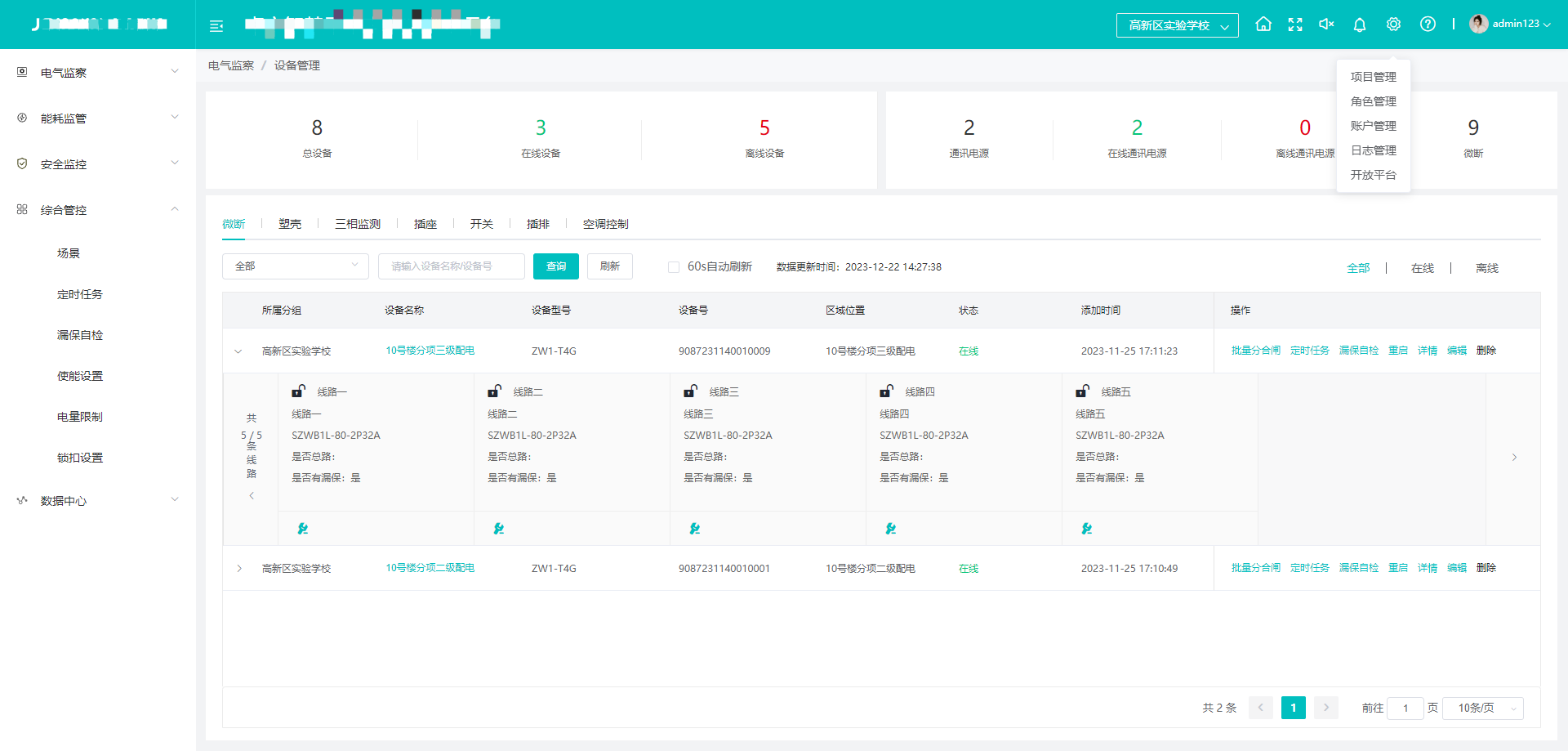The image size is (1568, 751).
Task: Switch to the 开关 tab
Action: [482, 224]
